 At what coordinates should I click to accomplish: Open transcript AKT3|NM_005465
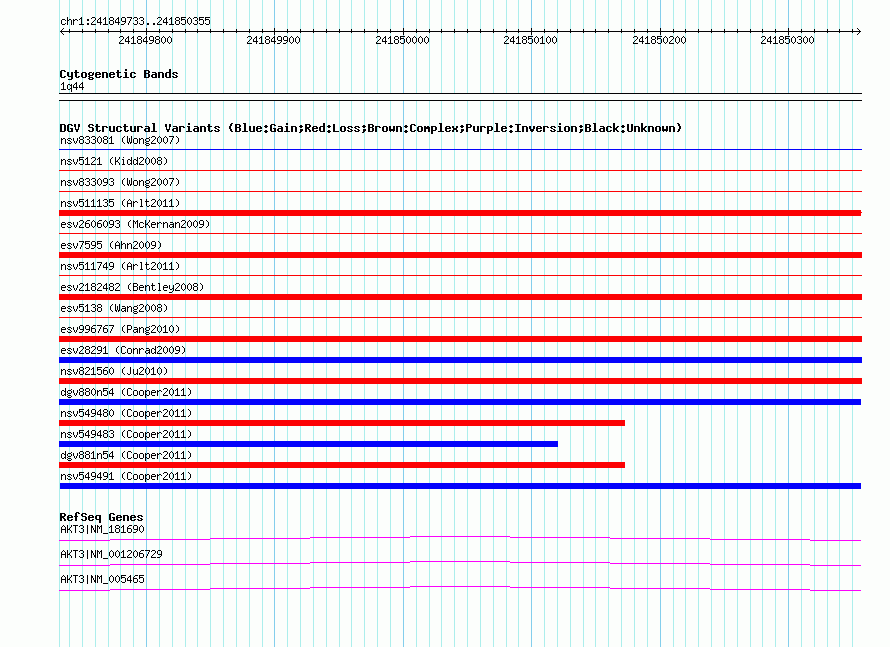coord(102,579)
